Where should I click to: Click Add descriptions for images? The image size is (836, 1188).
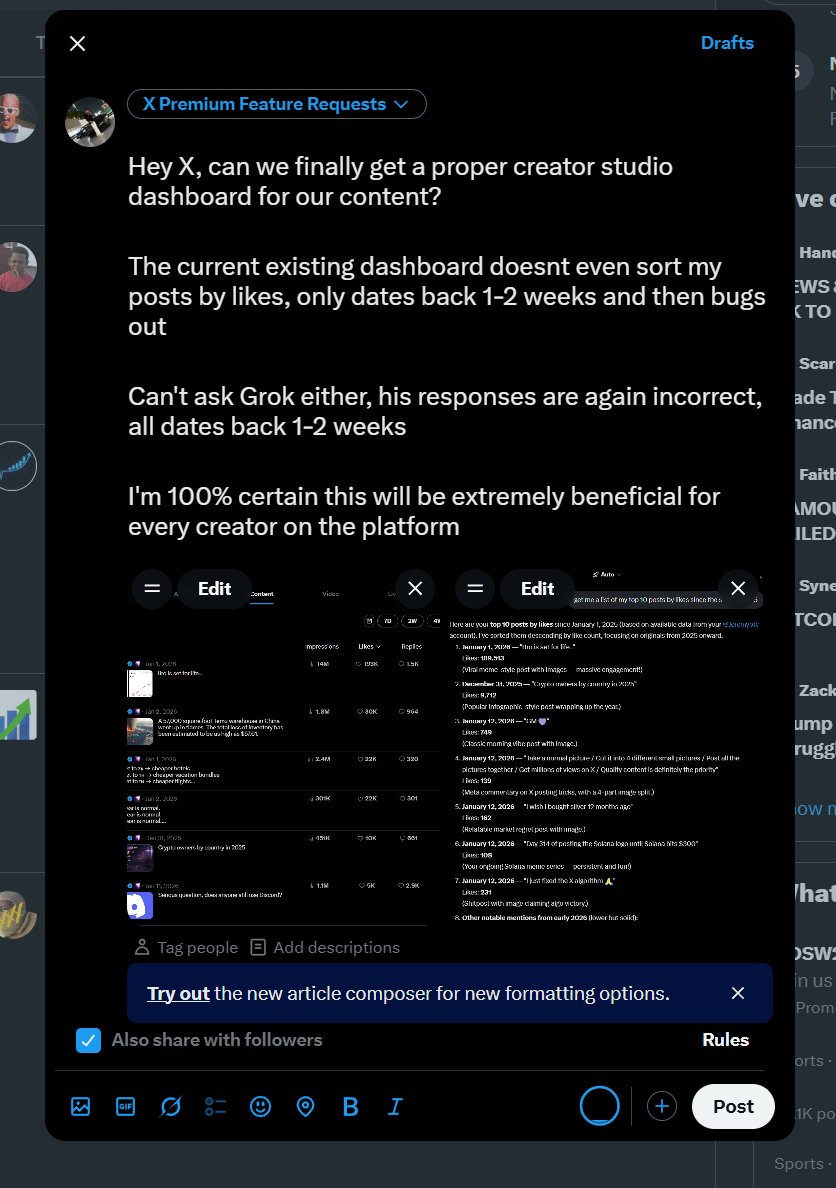(x=325, y=947)
